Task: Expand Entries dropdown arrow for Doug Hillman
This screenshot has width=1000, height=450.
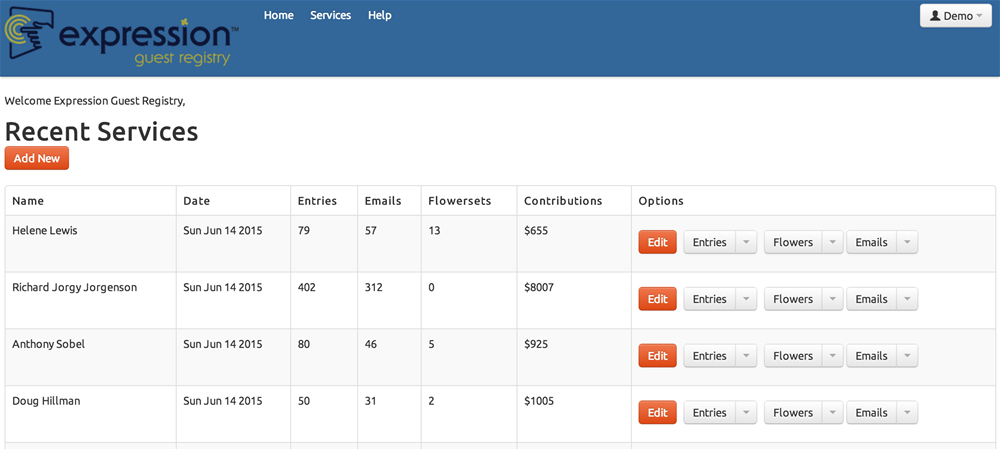Action: coord(746,412)
